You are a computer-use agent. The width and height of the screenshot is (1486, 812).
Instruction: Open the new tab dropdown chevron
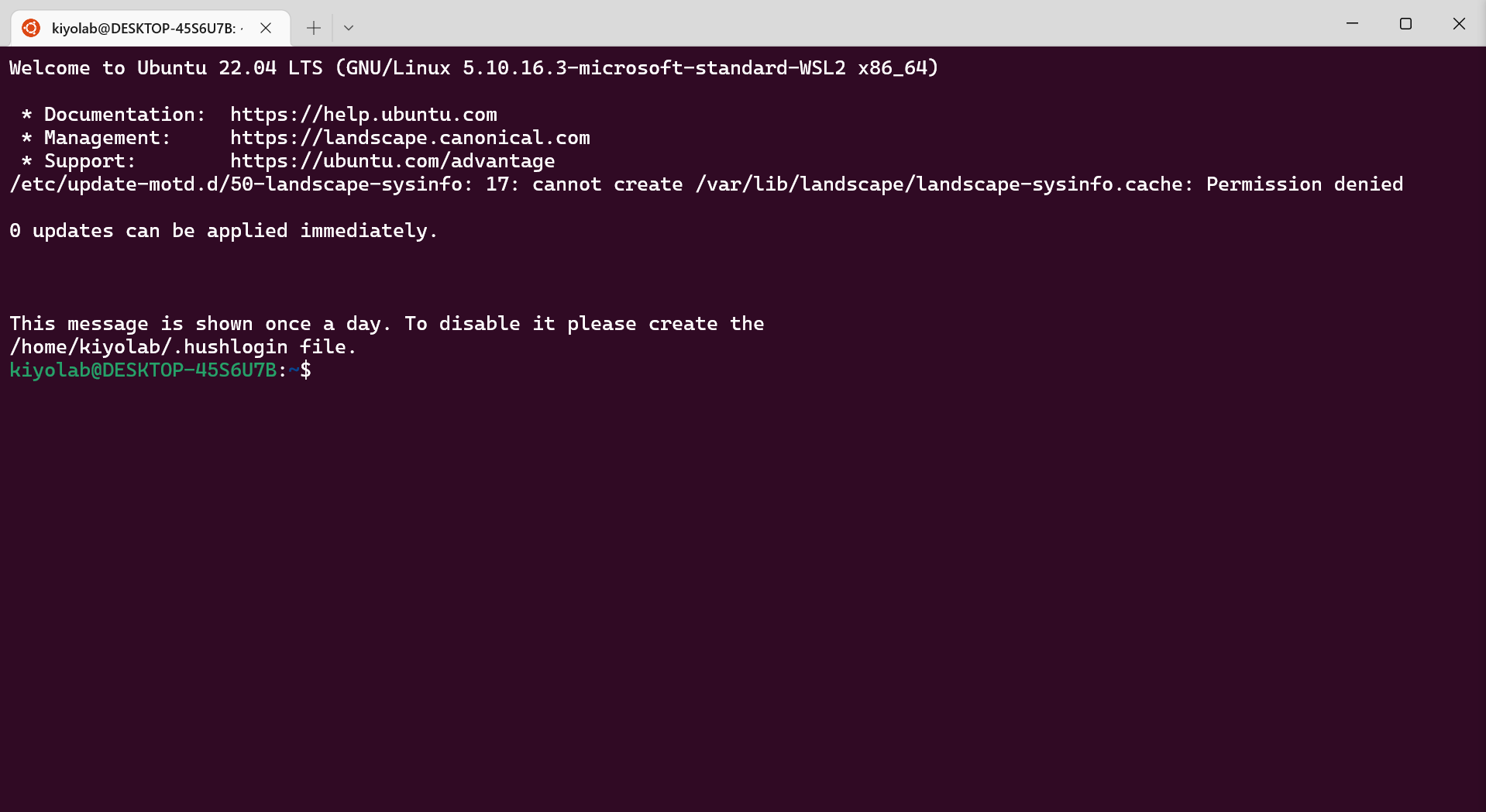348,27
